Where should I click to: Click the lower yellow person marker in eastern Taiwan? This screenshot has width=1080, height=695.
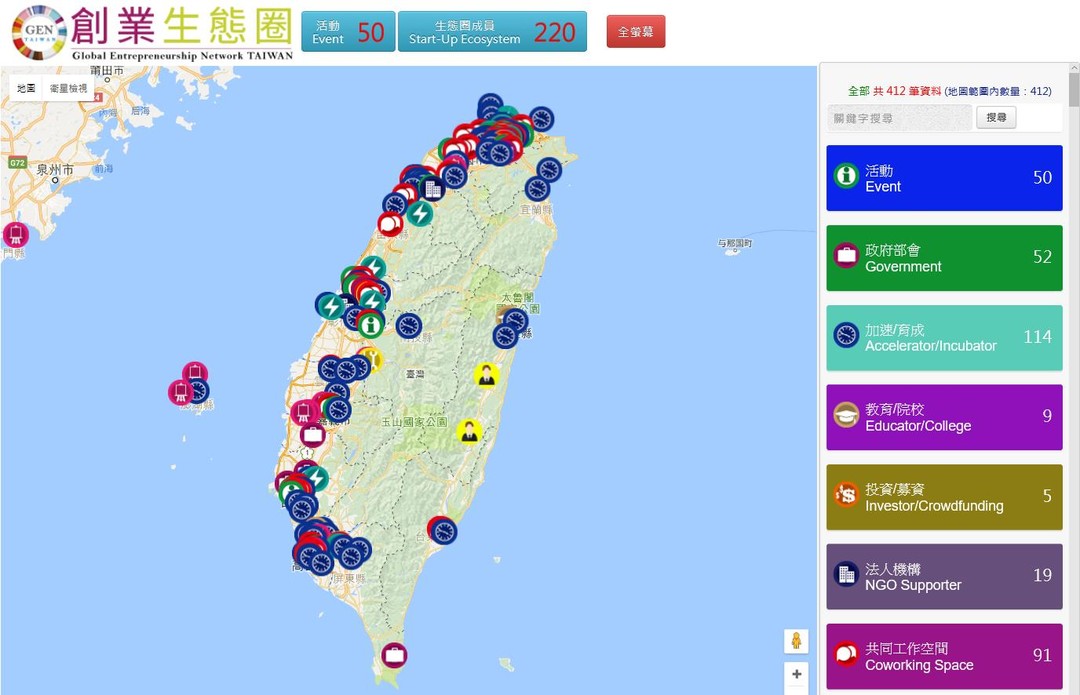tap(469, 431)
